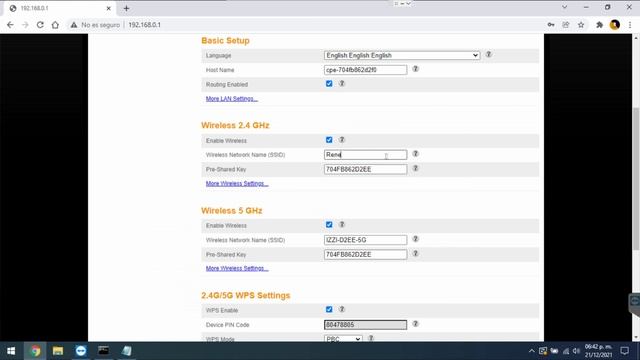
Task: Open the Chrome profile avatar
Action: point(615,25)
